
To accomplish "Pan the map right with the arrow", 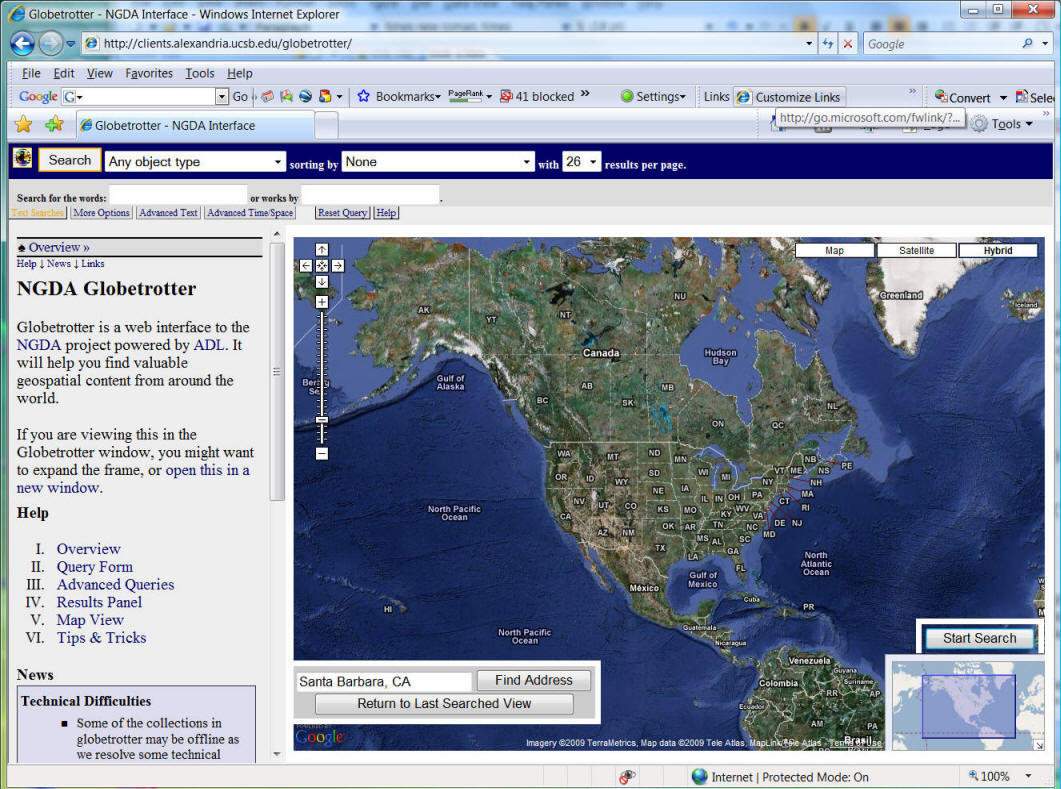I will pyautogui.click(x=338, y=266).
